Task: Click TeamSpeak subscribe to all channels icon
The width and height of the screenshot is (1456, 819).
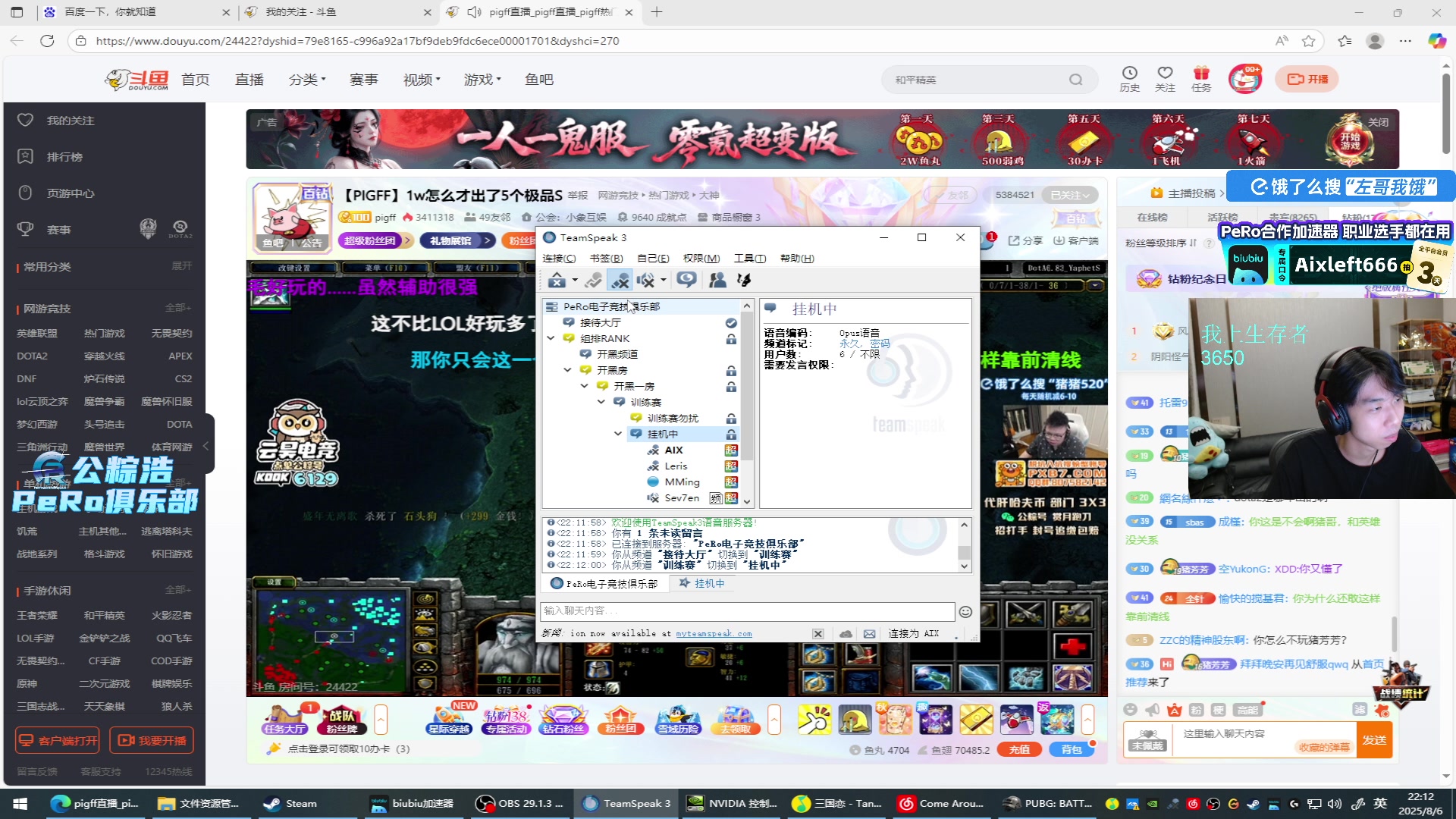Action: pyautogui.click(x=687, y=281)
